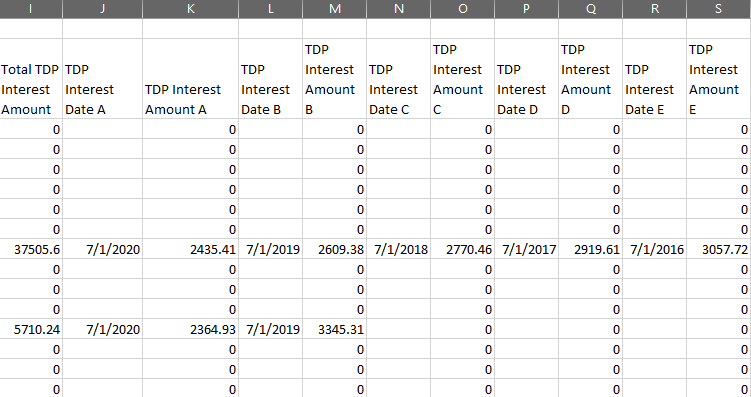751x397 pixels.
Task: Select the cell with value 2435.41
Action: [x=191, y=249]
